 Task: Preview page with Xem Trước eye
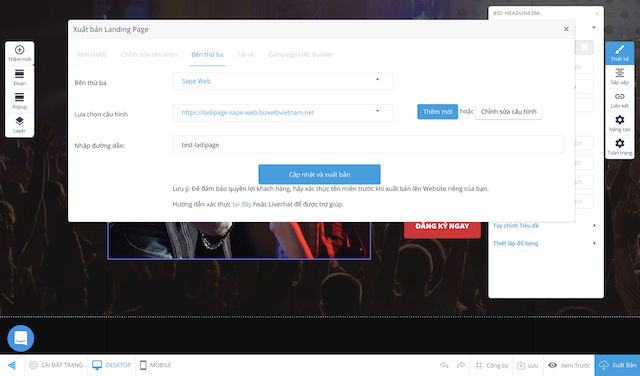(569, 365)
